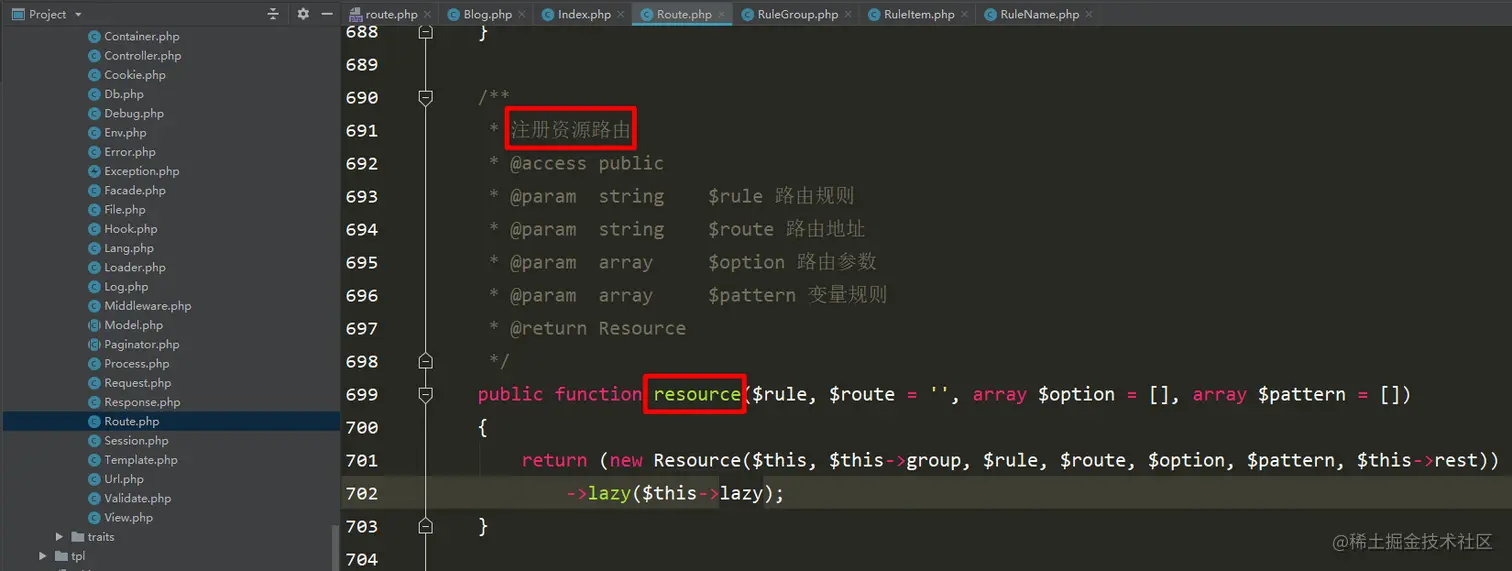Select File.php in project tree
The height and width of the screenshot is (571, 1512).
pos(124,210)
